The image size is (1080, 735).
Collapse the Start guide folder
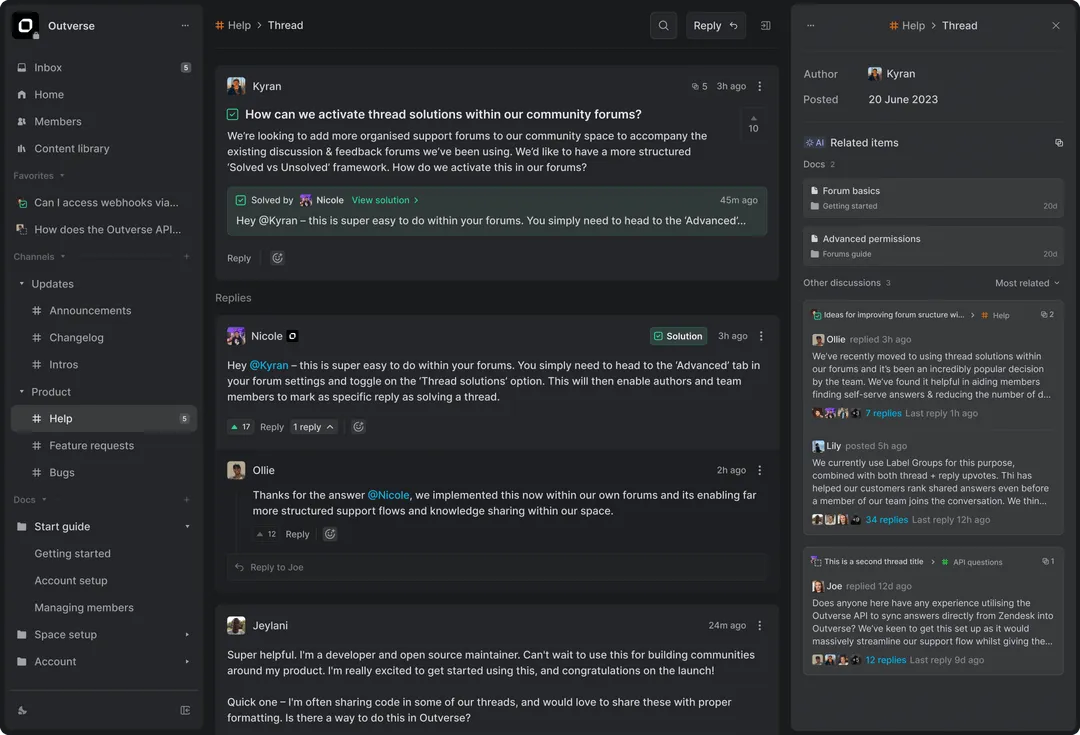click(187, 526)
